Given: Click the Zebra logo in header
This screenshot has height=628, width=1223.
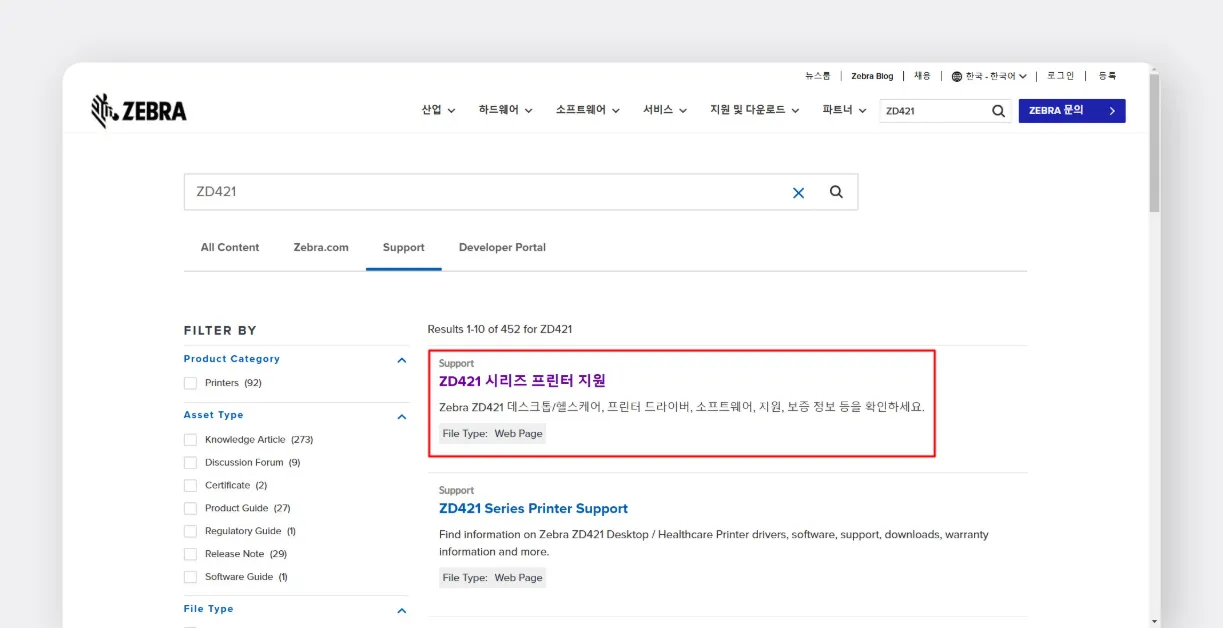Looking at the screenshot, I should pyautogui.click(x=138, y=111).
